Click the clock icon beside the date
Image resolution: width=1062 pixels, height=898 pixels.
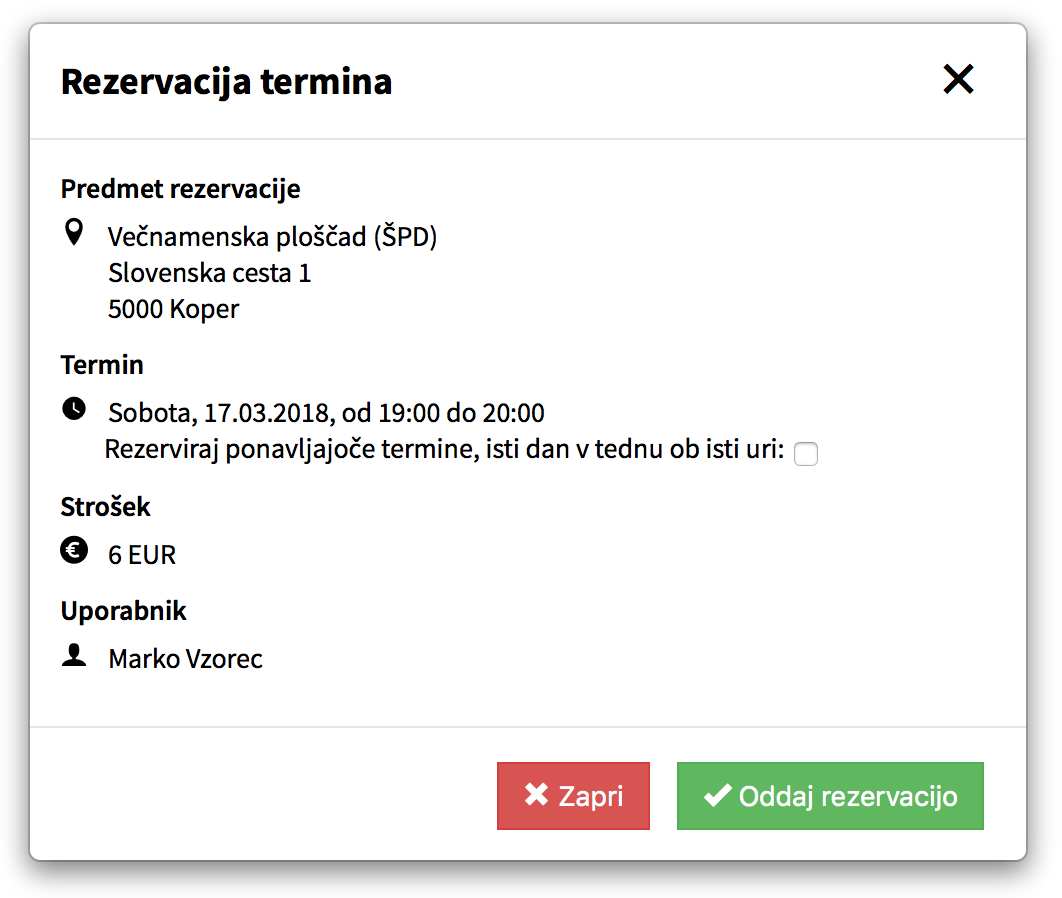73,408
